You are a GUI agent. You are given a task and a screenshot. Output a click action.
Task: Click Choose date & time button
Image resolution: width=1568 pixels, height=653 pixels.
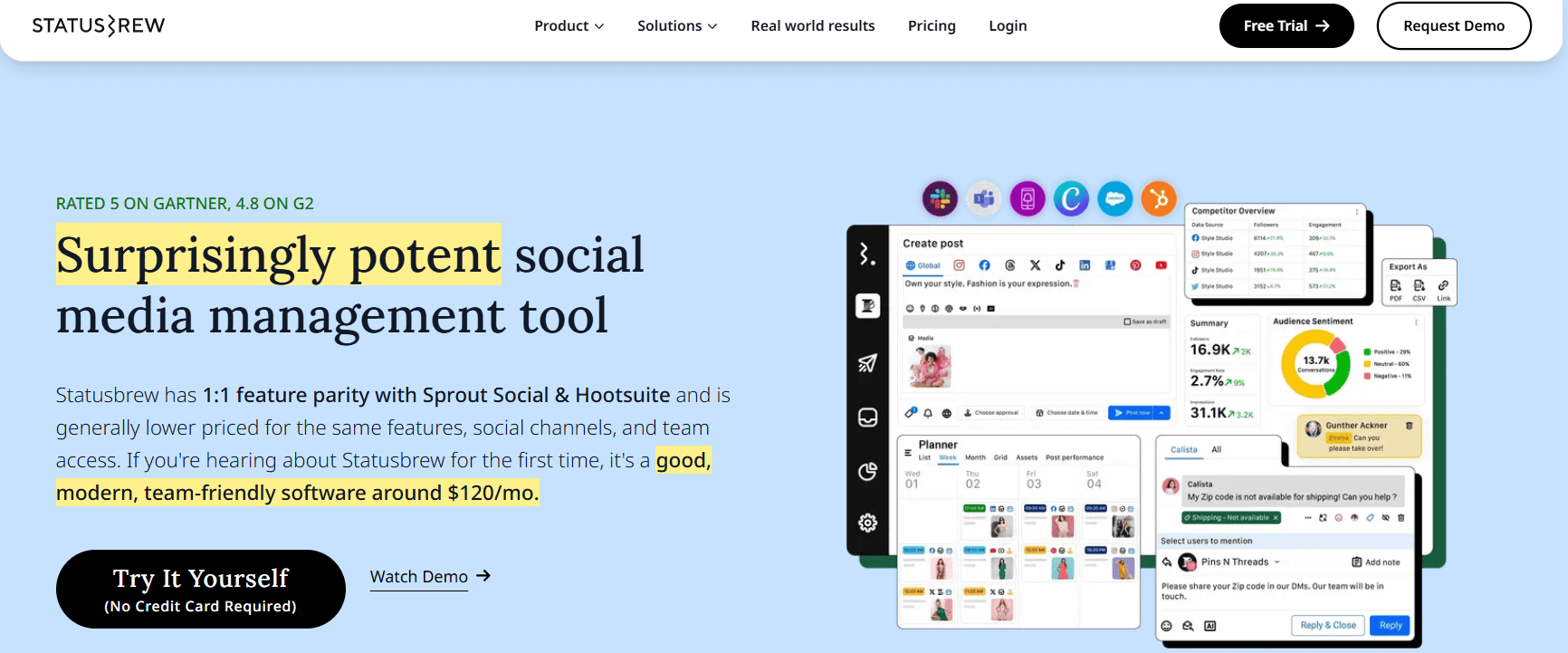[x=1066, y=413]
